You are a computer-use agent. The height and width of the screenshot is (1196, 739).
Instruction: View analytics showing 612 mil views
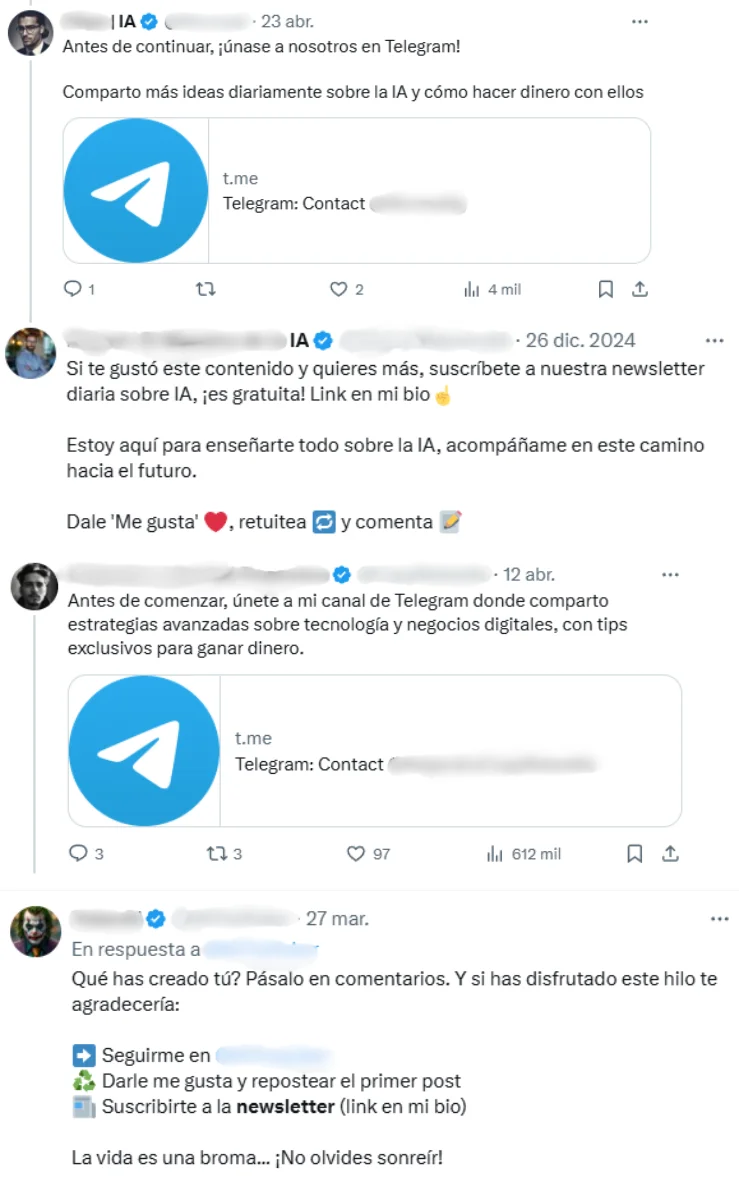click(523, 854)
